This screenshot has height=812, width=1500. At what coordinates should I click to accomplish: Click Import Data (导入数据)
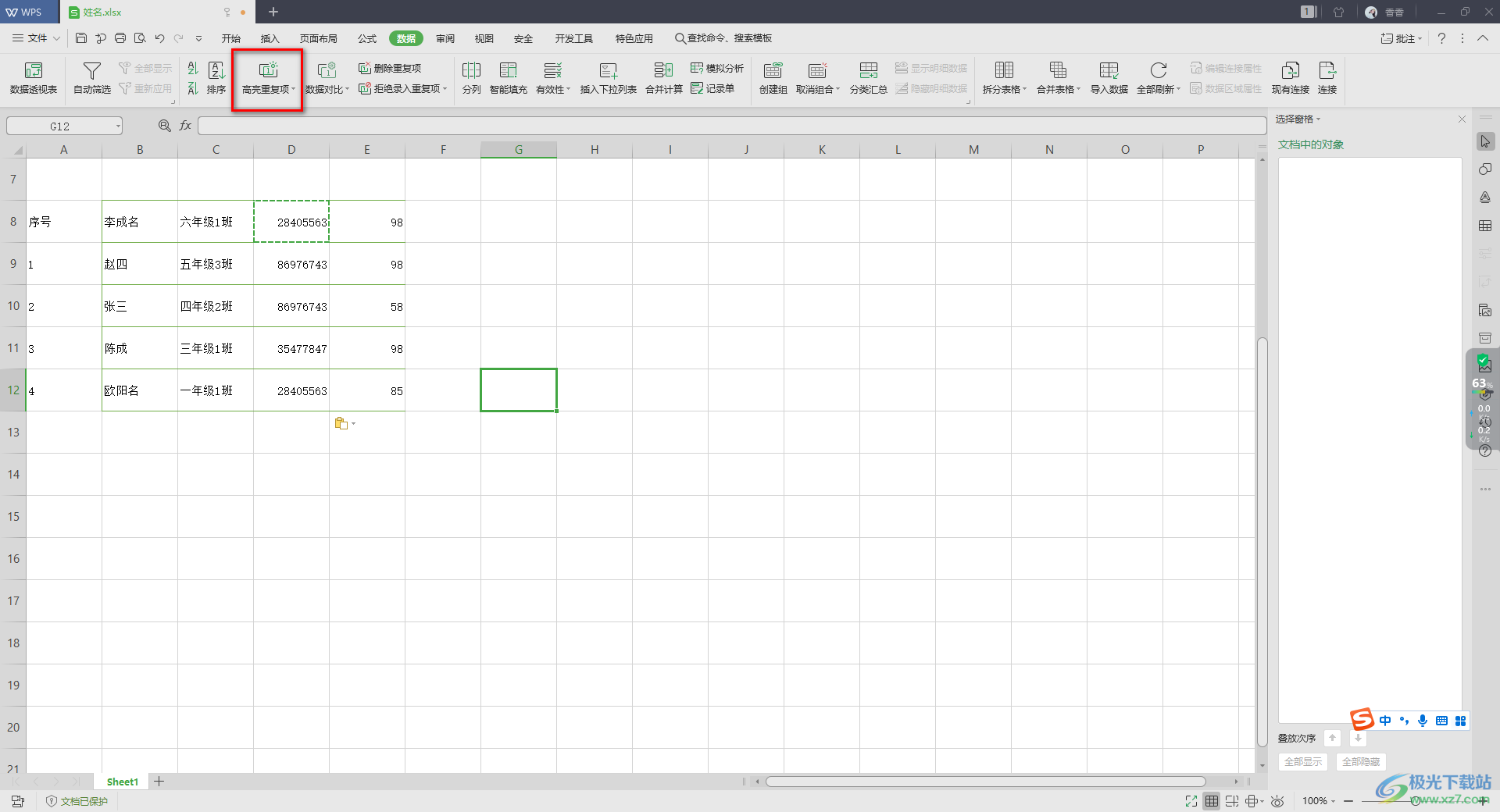tap(1109, 78)
